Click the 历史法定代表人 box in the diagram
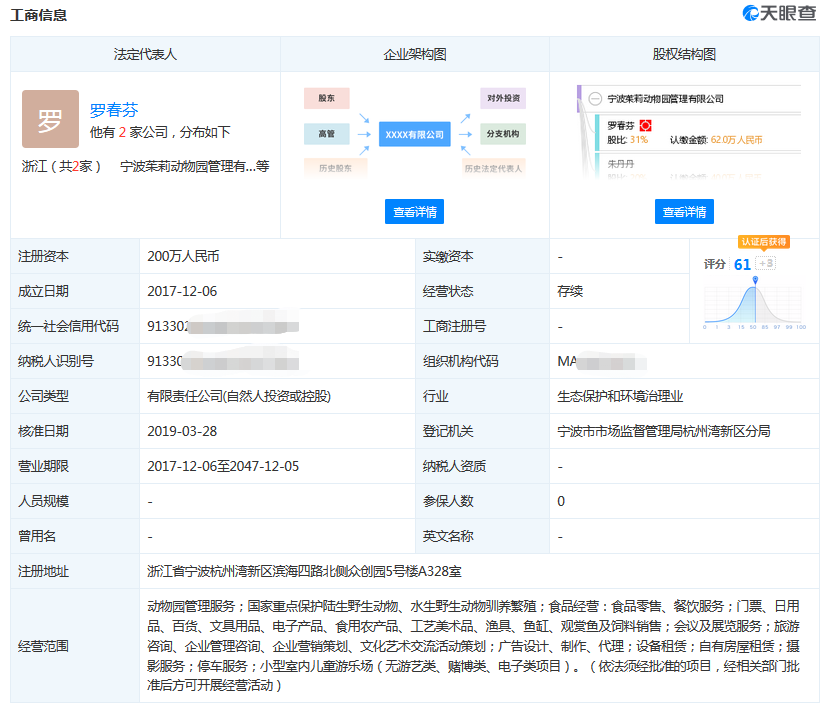Screen dimensions: 826x705 pos(493,168)
